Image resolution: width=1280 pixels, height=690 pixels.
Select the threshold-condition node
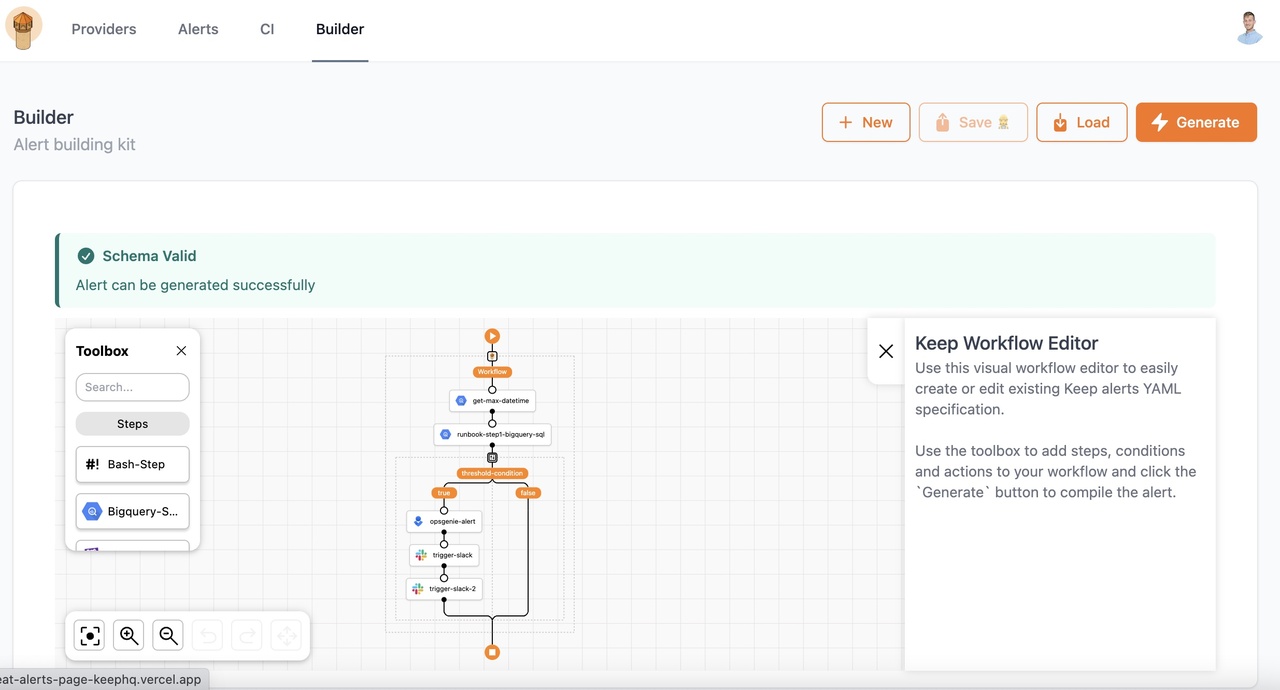click(492, 473)
